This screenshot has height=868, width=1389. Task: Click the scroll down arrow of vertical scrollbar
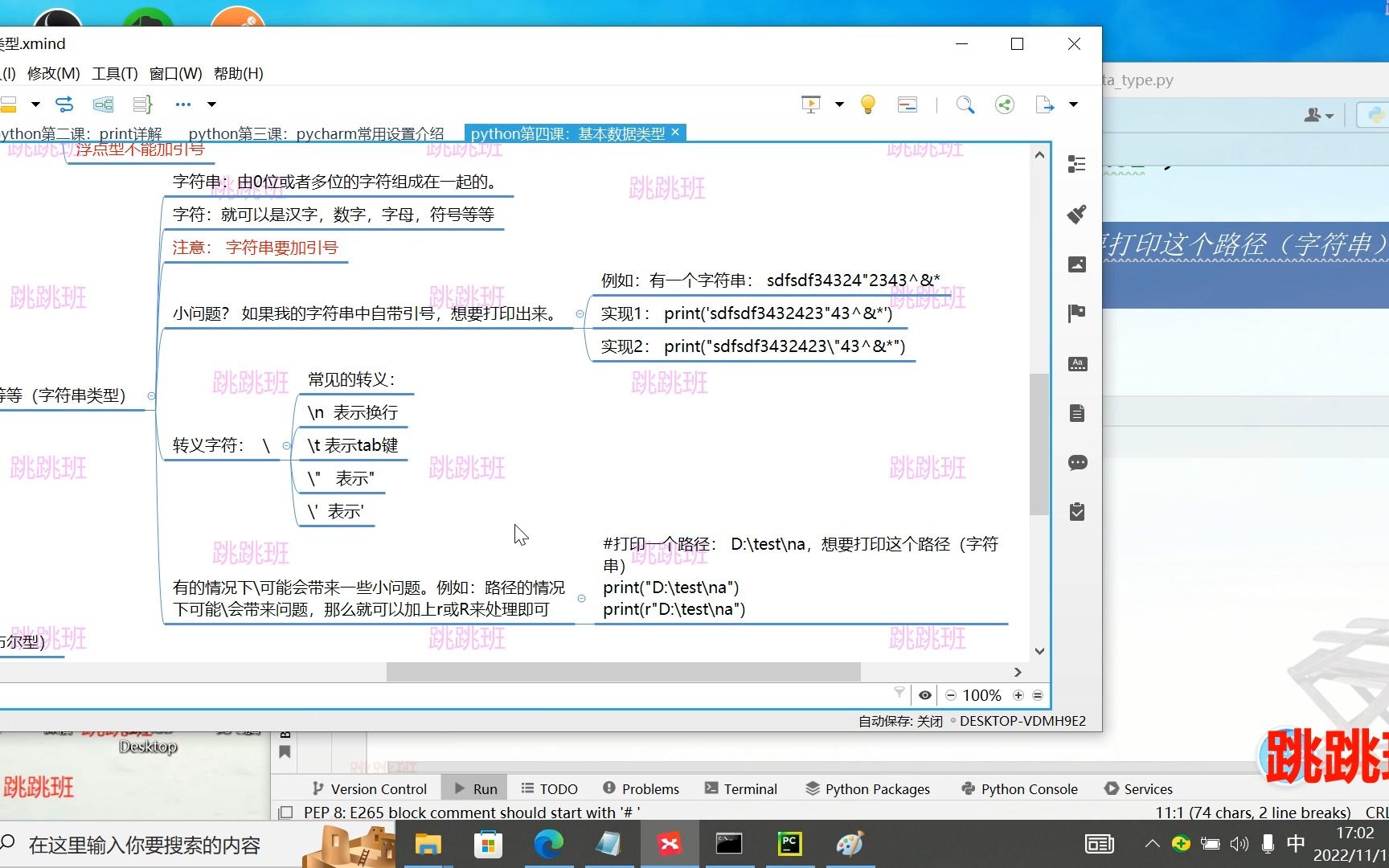1039,651
